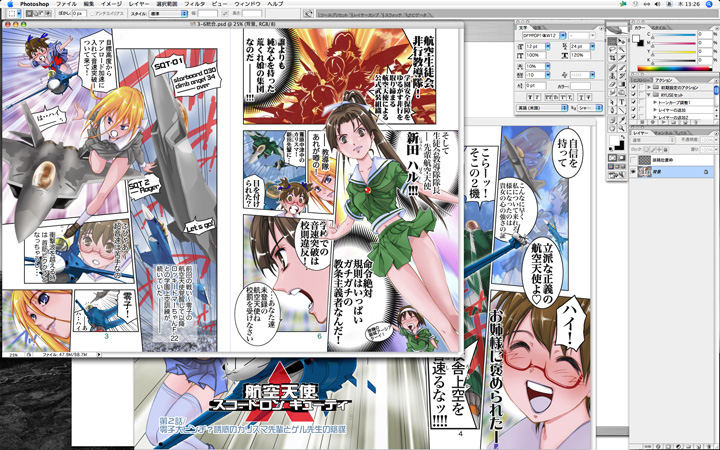
Task: Select the Move tool in toolbox
Action: (621, 41)
